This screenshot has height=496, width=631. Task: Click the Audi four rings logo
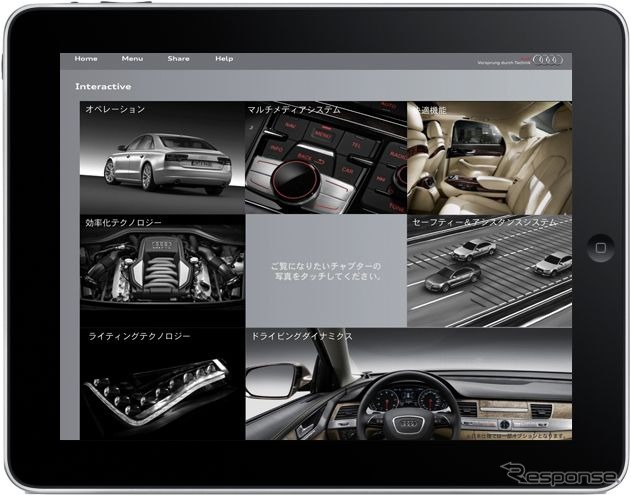click(x=548, y=61)
